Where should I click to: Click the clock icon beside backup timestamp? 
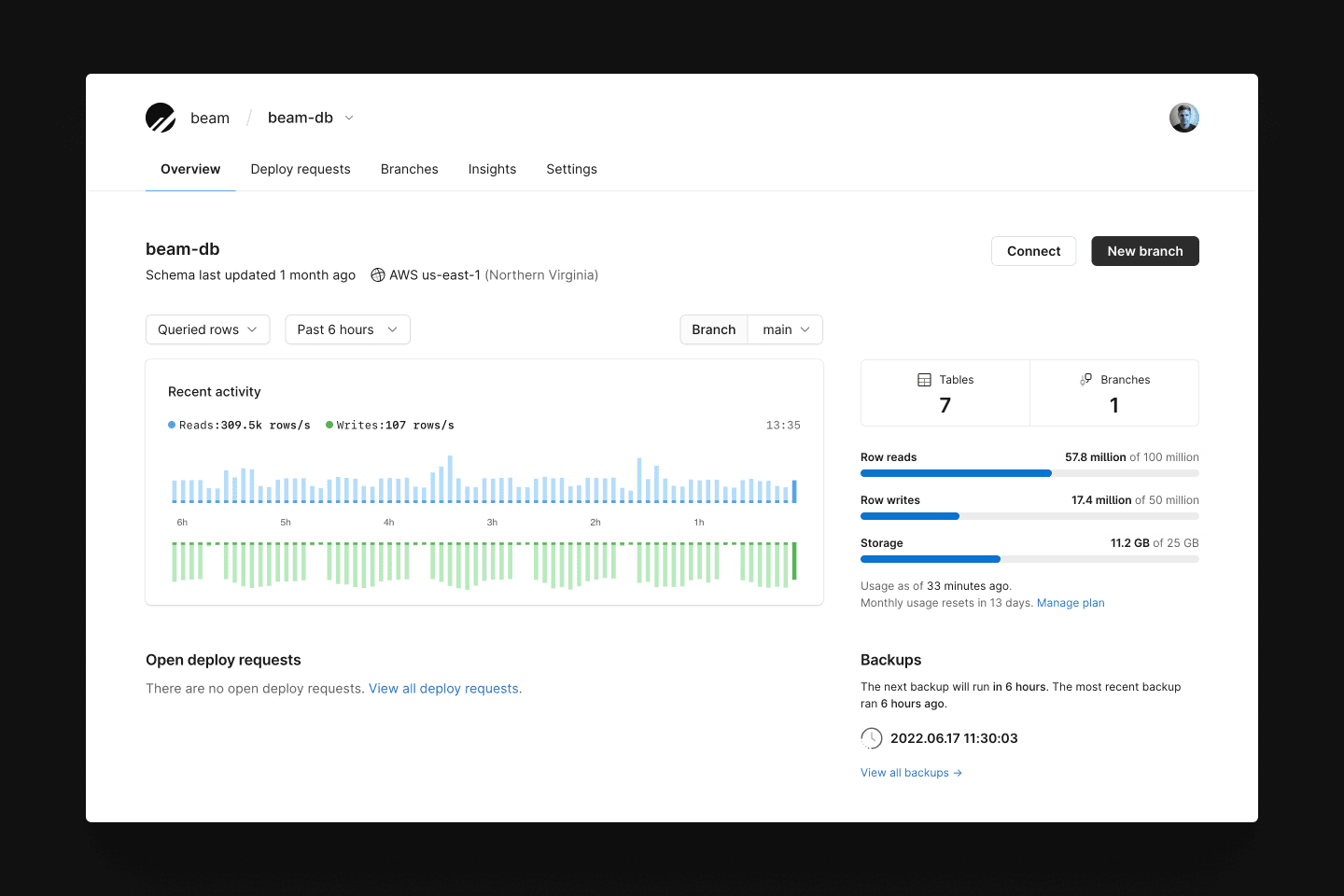[871, 738]
